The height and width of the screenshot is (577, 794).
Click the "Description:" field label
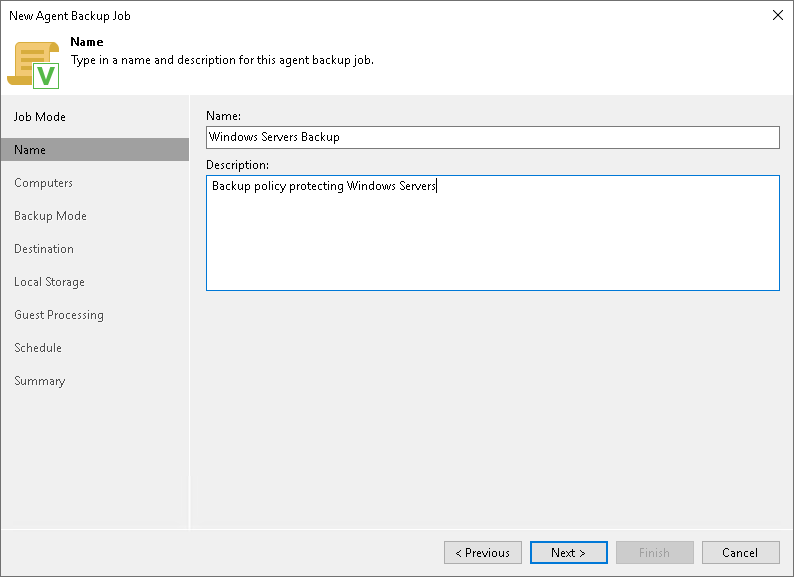pyautogui.click(x=238, y=165)
